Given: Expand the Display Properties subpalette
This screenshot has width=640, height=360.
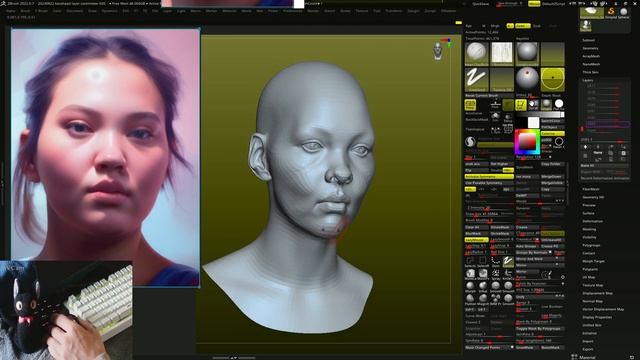Looking at the screenshot, I should (597, 317).
